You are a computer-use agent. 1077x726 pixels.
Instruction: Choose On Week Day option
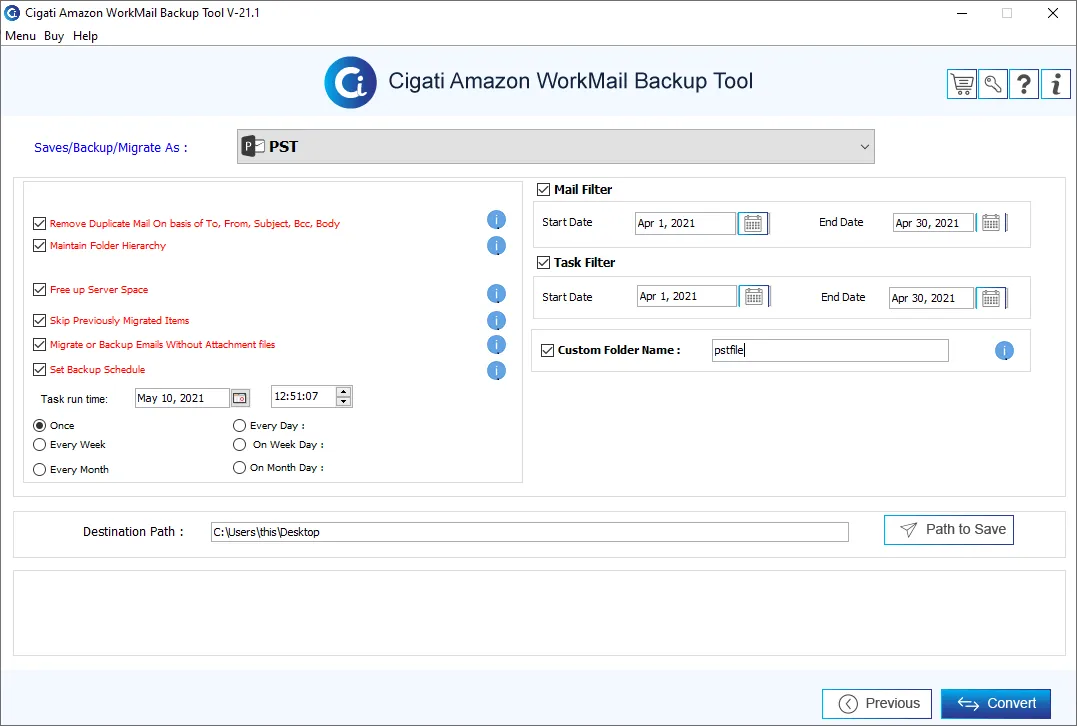coord(239,444)
